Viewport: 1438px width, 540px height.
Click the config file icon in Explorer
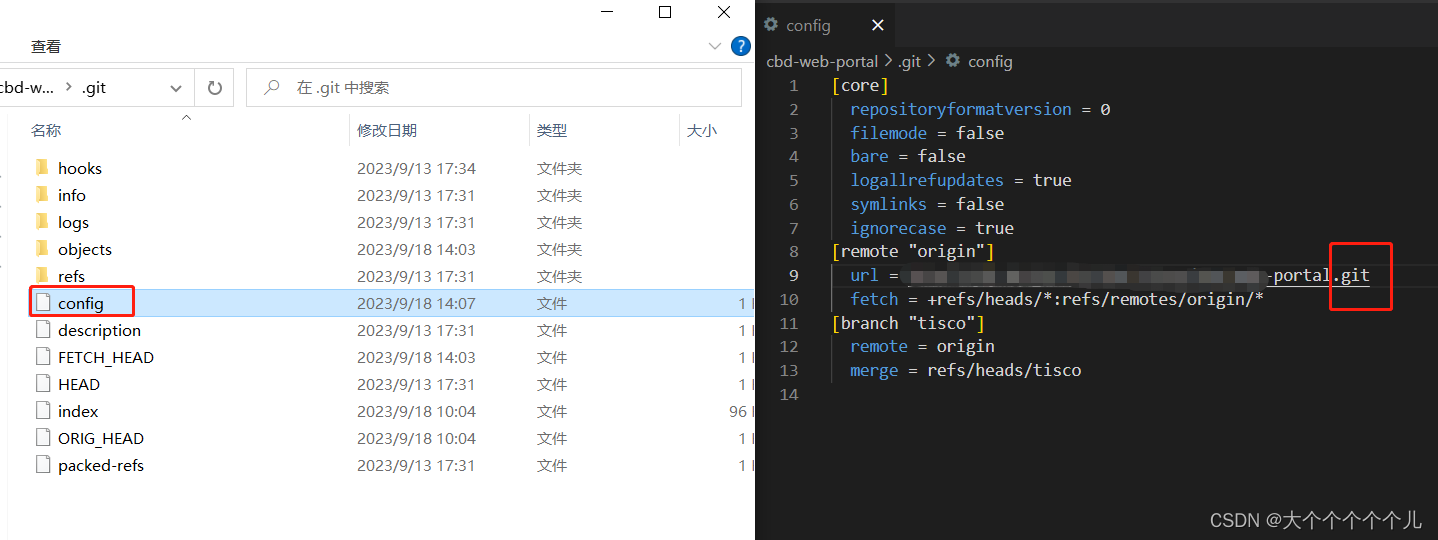coord(42,302)
